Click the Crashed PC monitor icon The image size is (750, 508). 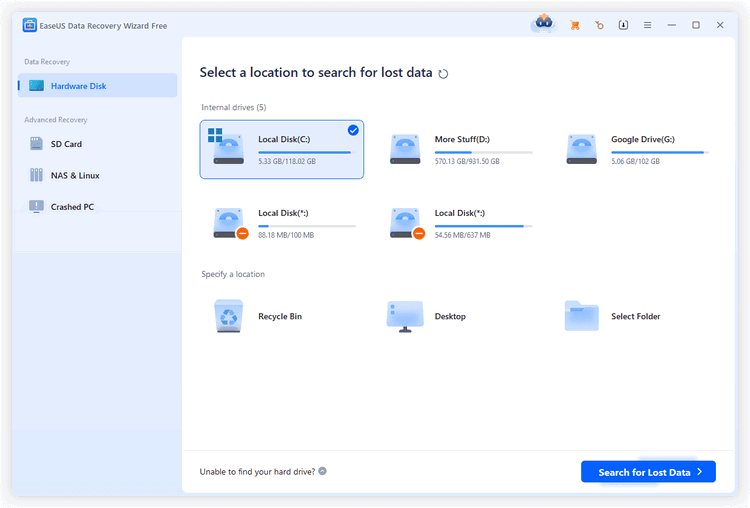[x=36, y=207]
